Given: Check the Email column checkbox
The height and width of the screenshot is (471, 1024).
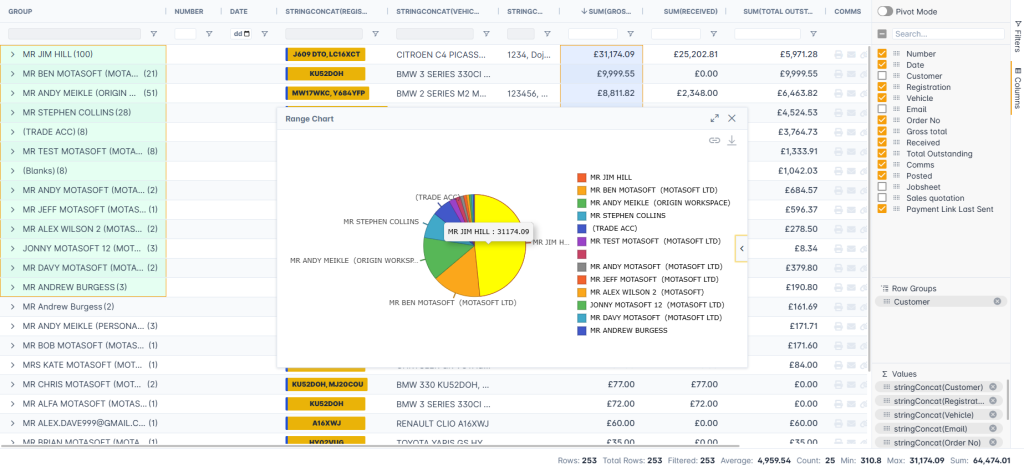Looking at the screenshot, I should pyautogui.click(x=882, y=109).
